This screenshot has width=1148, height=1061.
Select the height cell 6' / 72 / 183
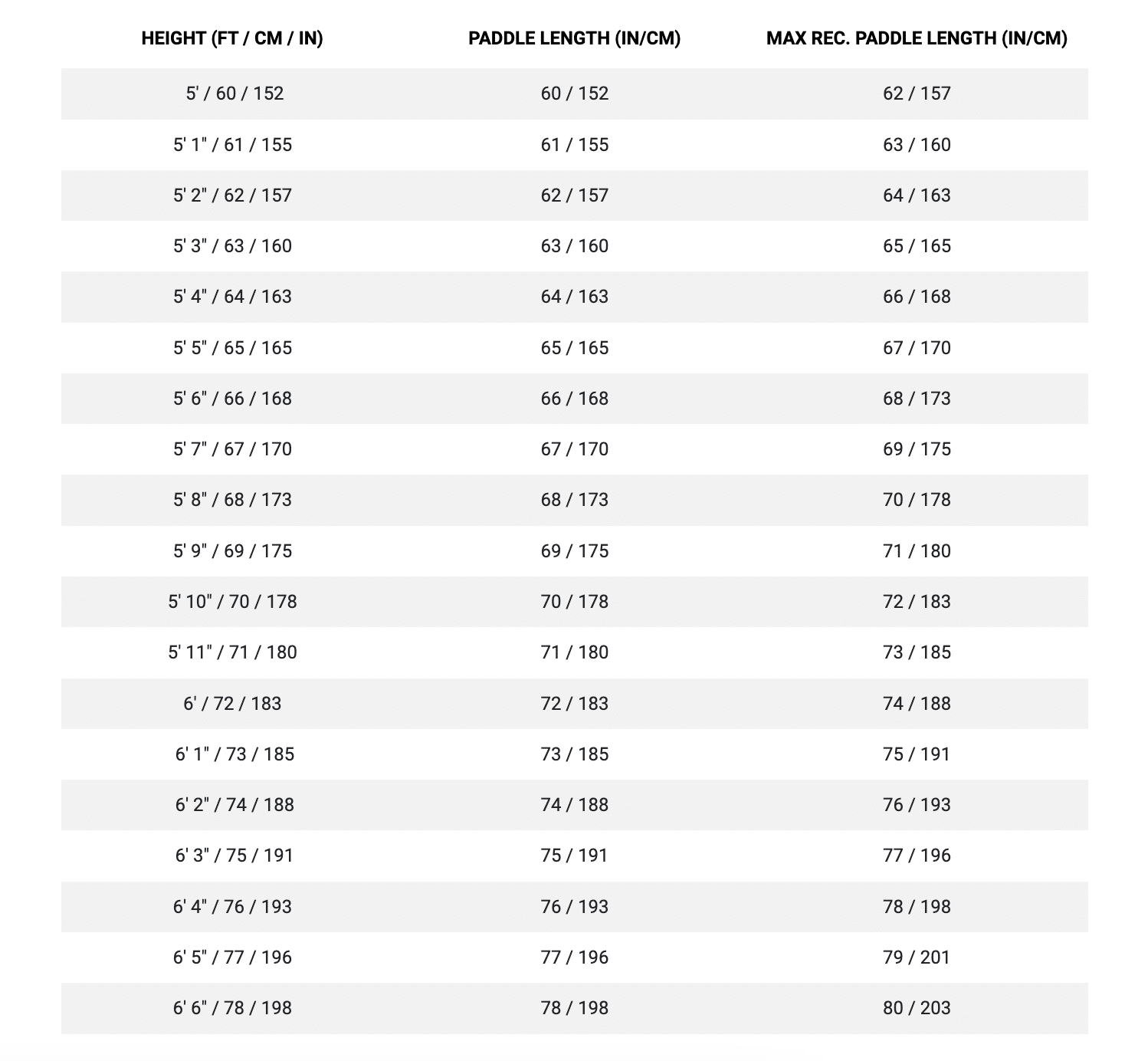click(x=232, y=704)
